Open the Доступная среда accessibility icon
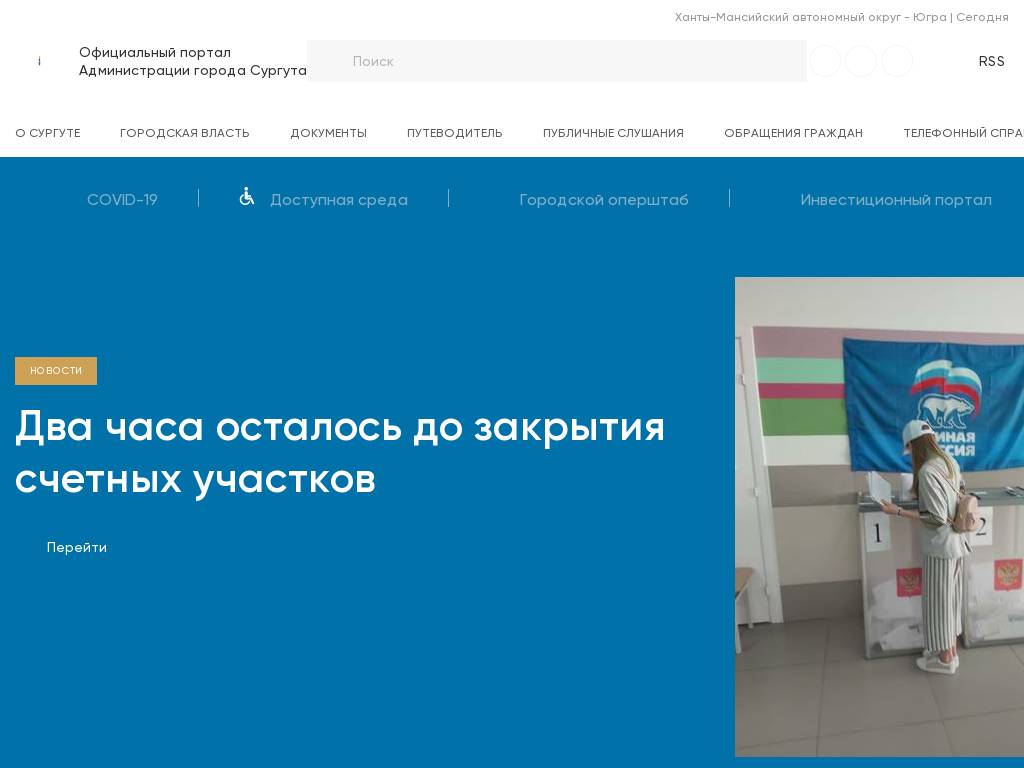Viewport: 1024px width, 768px height. point(246,196)
